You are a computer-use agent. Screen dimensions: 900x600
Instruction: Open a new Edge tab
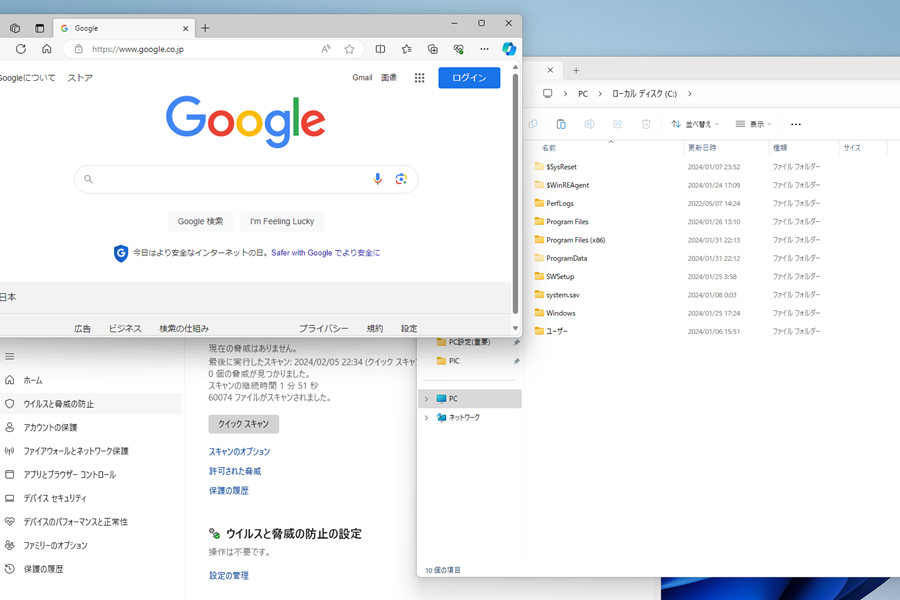(206, 28)
